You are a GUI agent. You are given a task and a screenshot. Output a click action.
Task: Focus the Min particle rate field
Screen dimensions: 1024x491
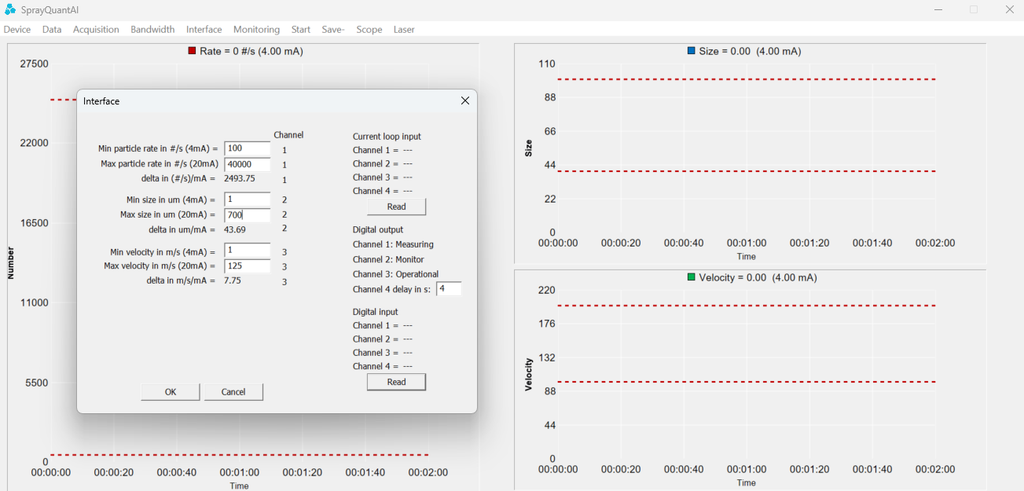(248, 149)
